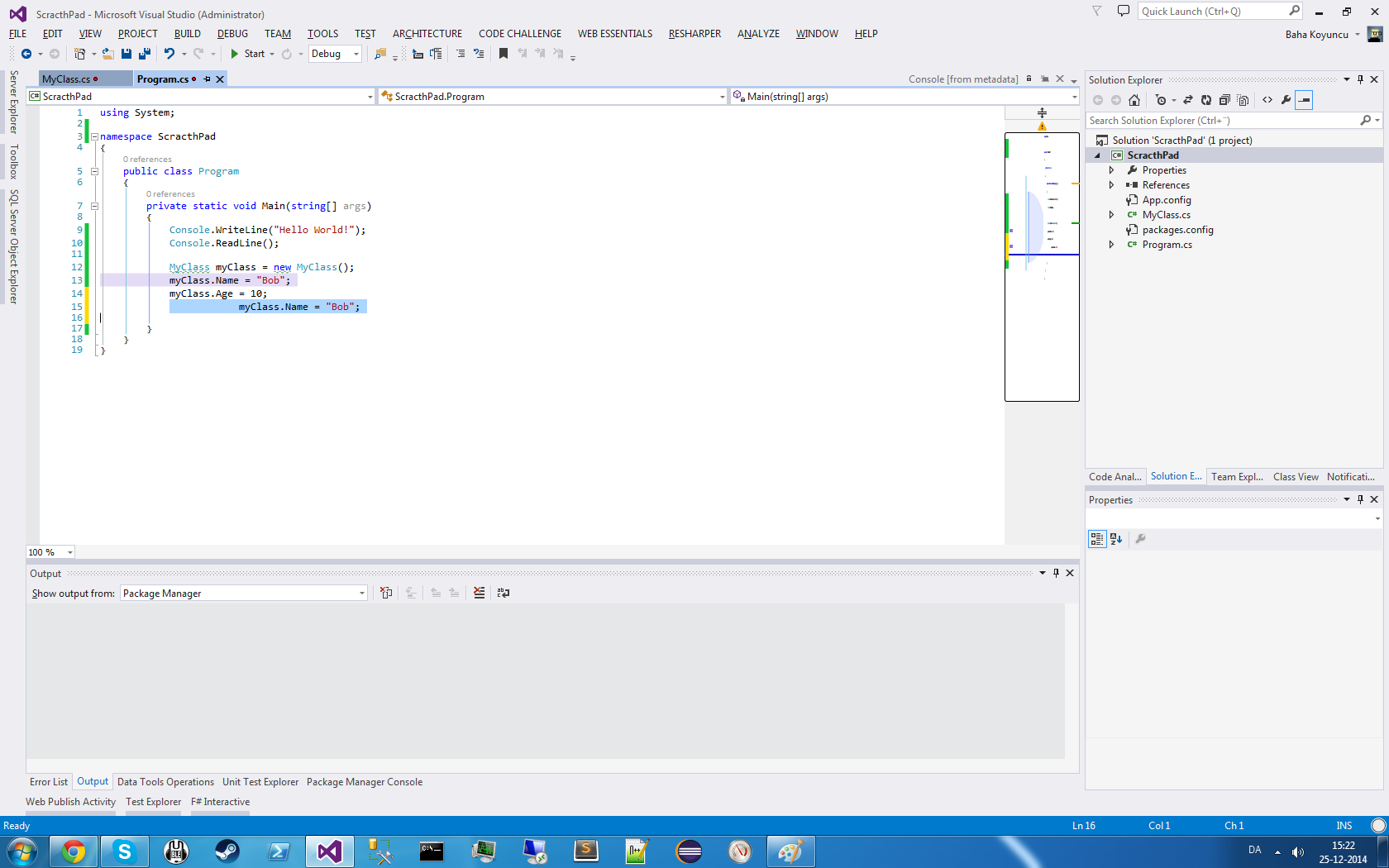Image resolution: width=1389 pixels, height=868 pixels.
Task: Click the Pending Changes Filter icon
Action: (1162, 100)
